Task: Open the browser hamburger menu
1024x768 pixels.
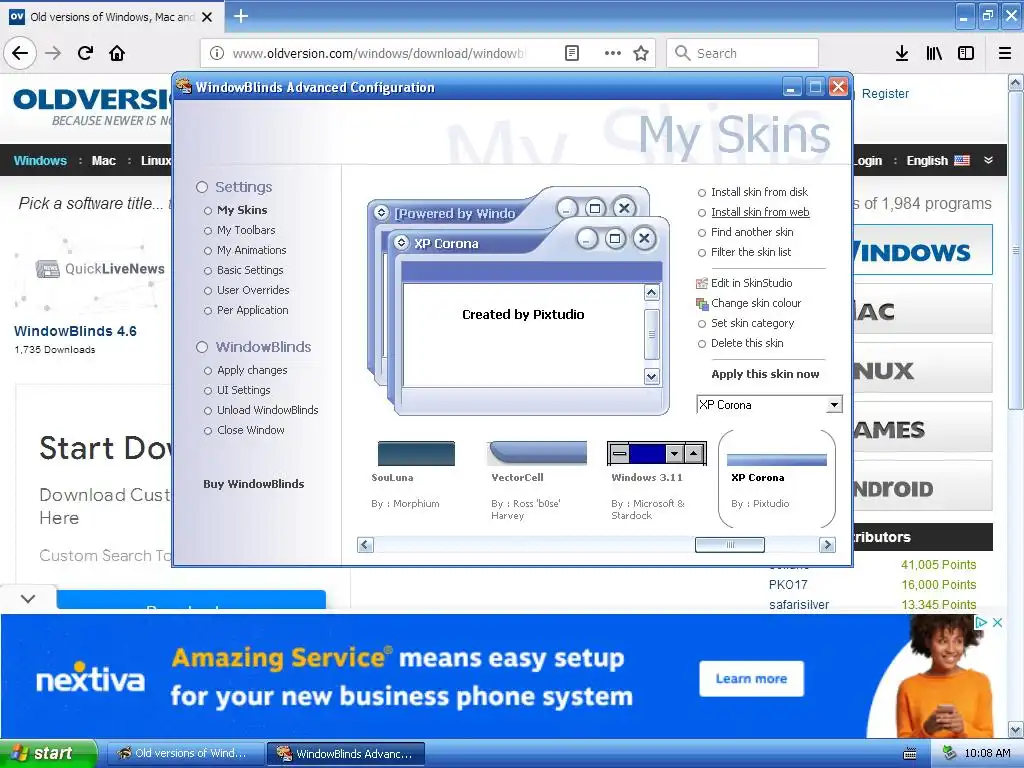Action: (1005, 53)
